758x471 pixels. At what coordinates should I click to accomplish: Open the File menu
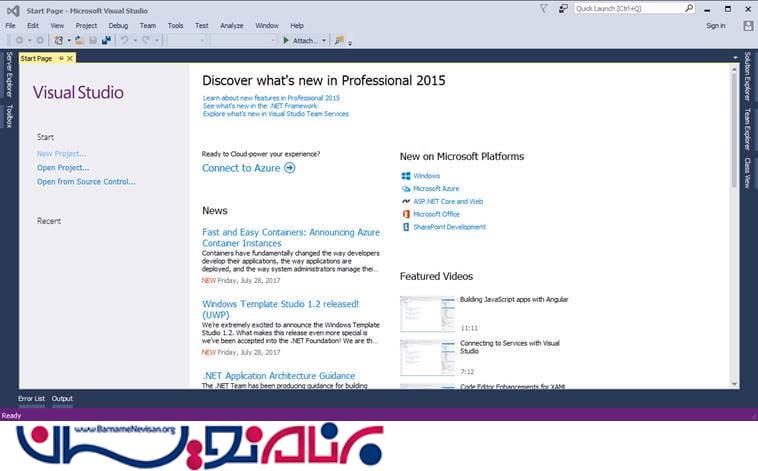pyautogui.click(x=11, y=26)
